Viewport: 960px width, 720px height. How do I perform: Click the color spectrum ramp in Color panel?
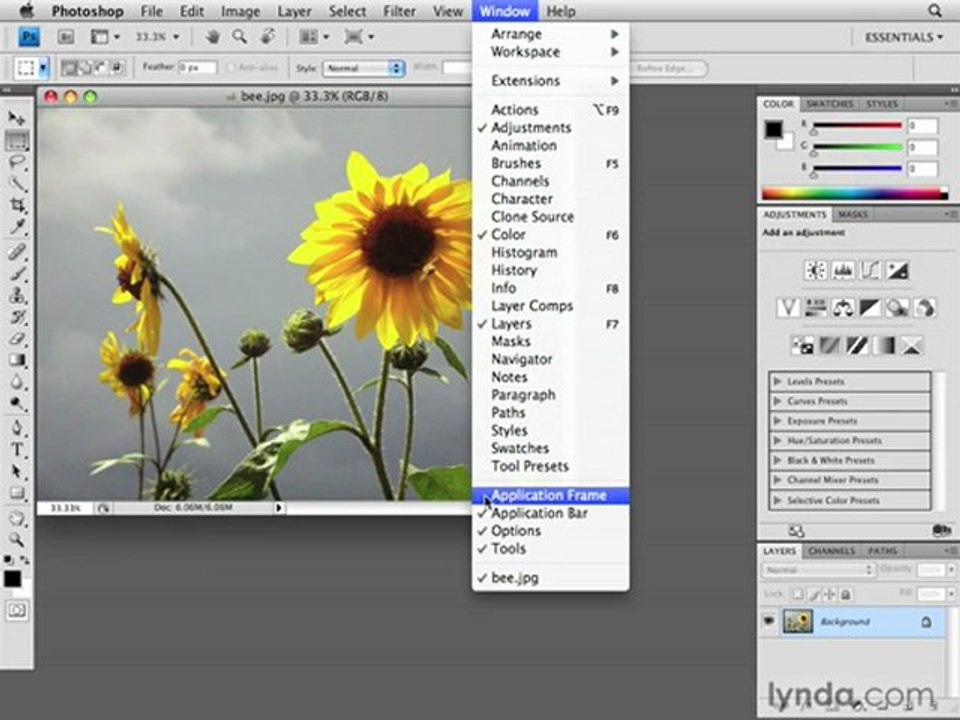(855, 194)
